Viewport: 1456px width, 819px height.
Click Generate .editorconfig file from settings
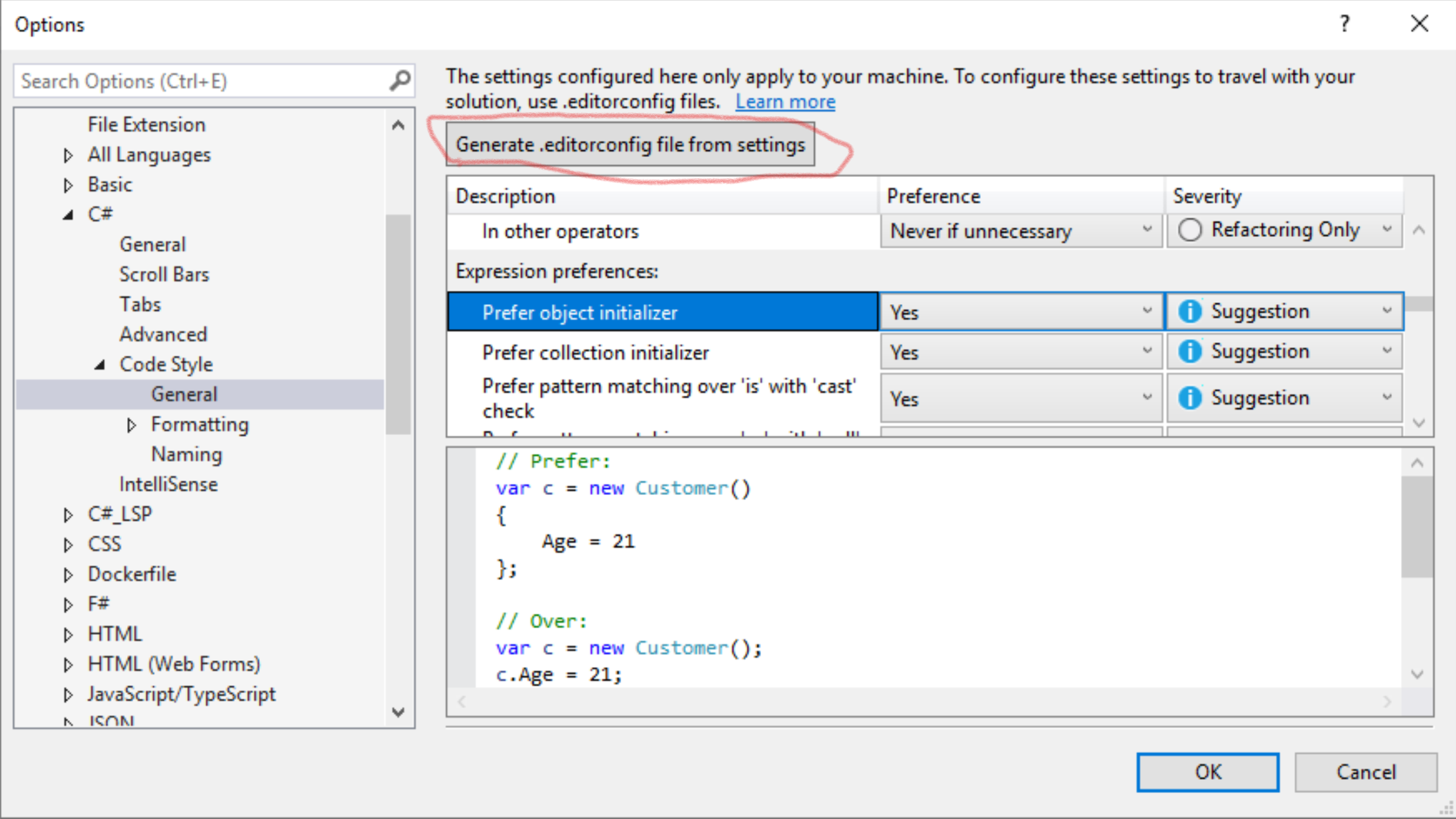[x=630, y=145]
